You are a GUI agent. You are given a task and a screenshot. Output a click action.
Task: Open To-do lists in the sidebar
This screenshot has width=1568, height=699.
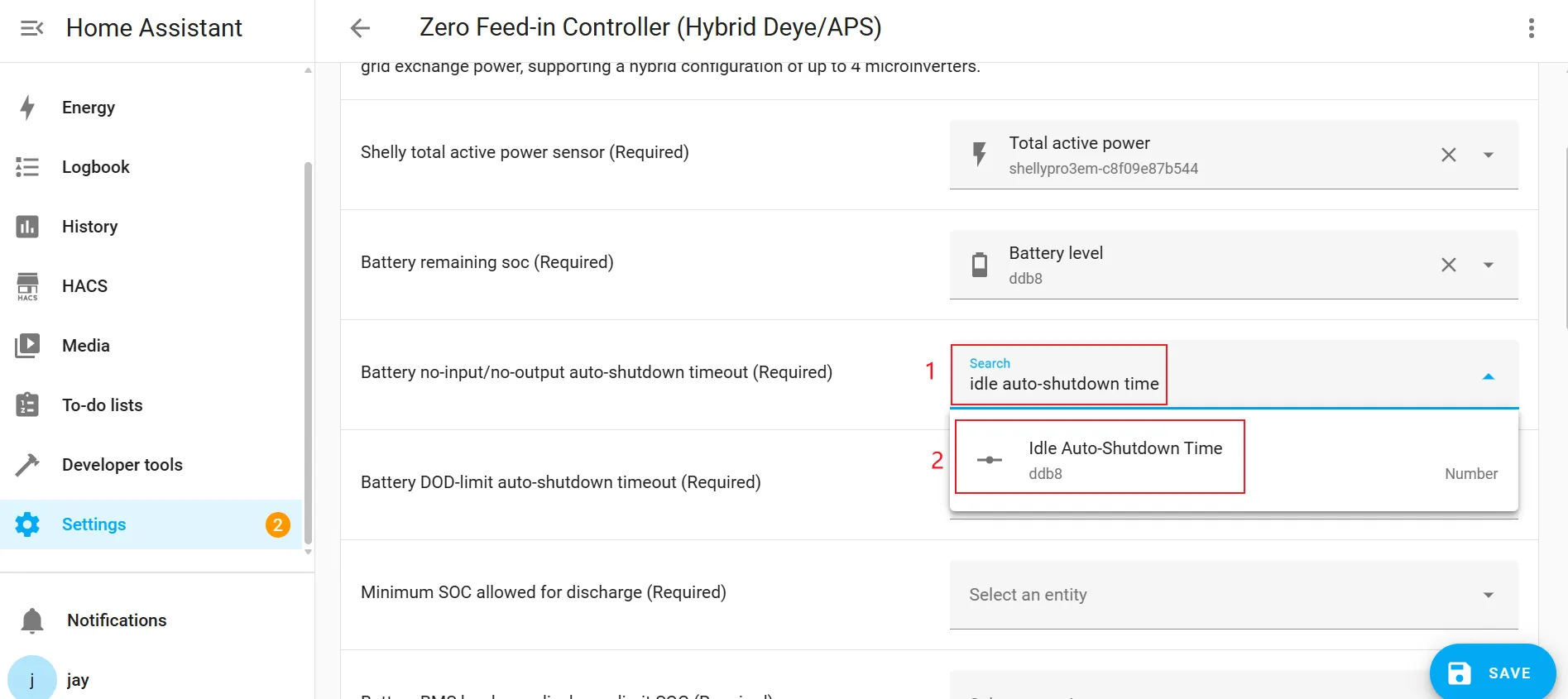tap(103, 405)
